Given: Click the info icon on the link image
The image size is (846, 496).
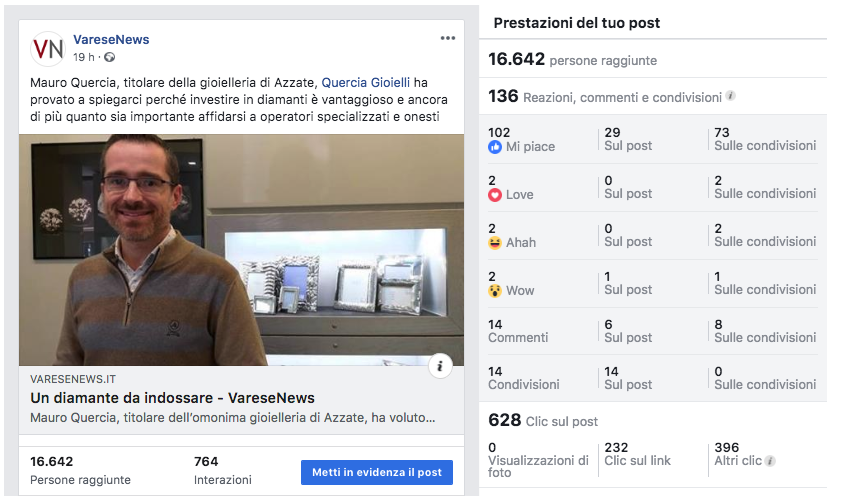Looking at the screenshot, I should pos(440,366).
